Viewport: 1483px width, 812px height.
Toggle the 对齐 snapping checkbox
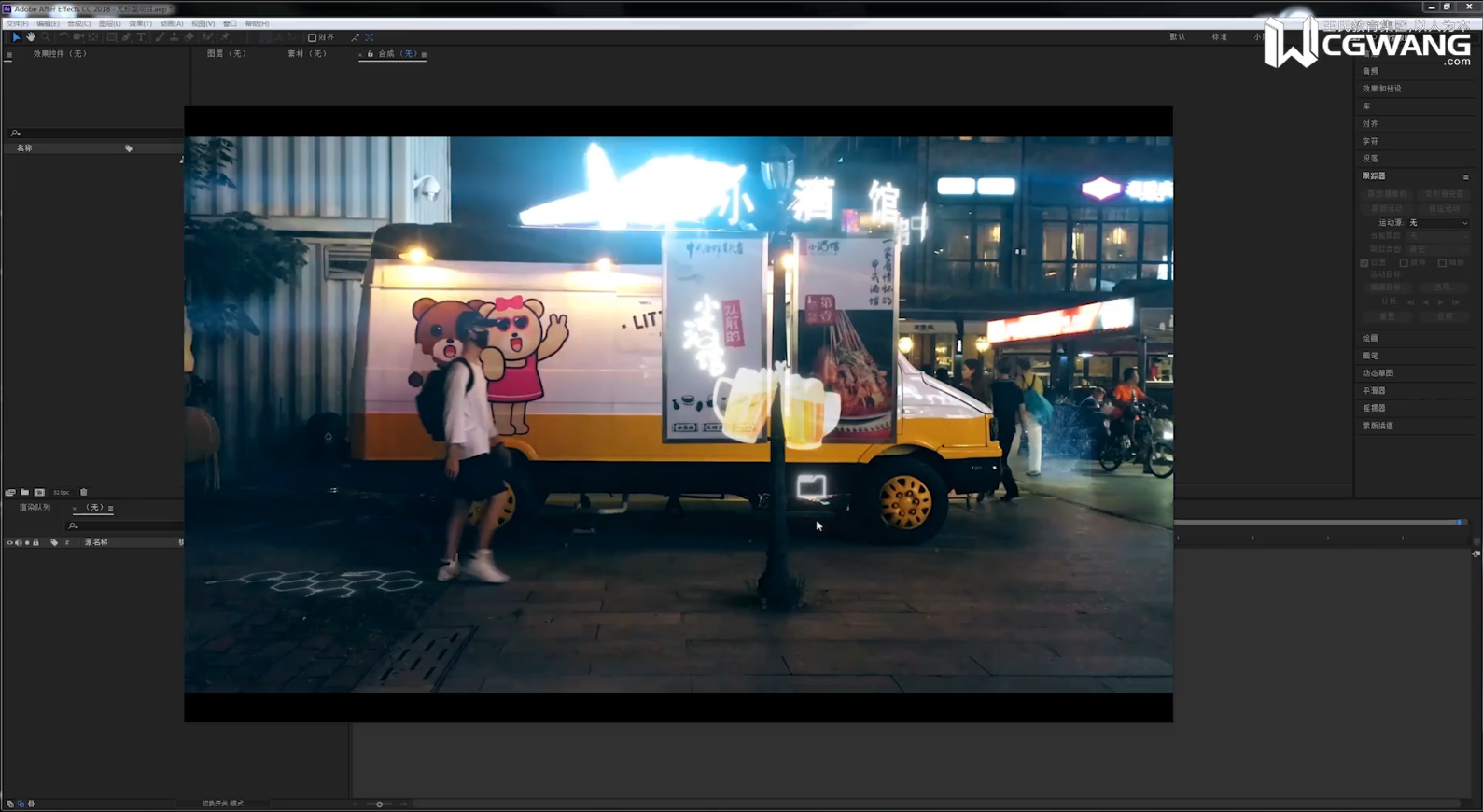[312, 37]
